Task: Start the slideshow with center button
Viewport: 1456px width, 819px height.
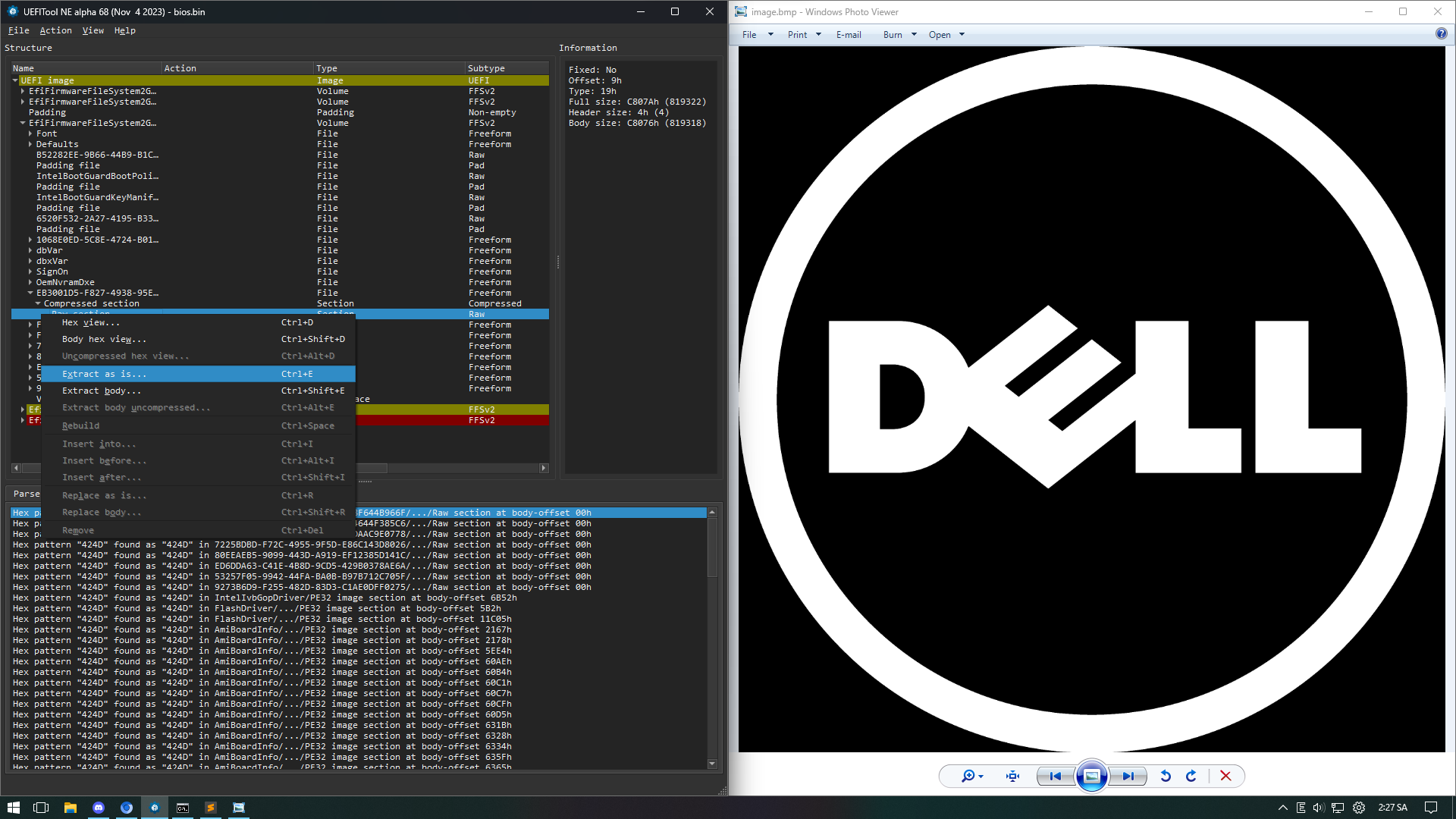Action: click(x=1091, y=776)
